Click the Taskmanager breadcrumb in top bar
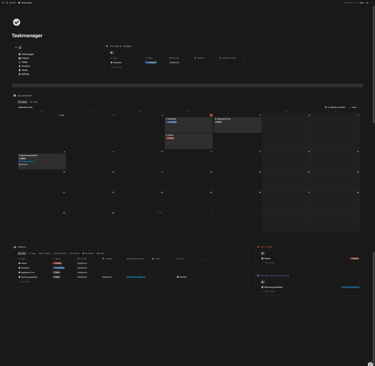 coord(25,3)
